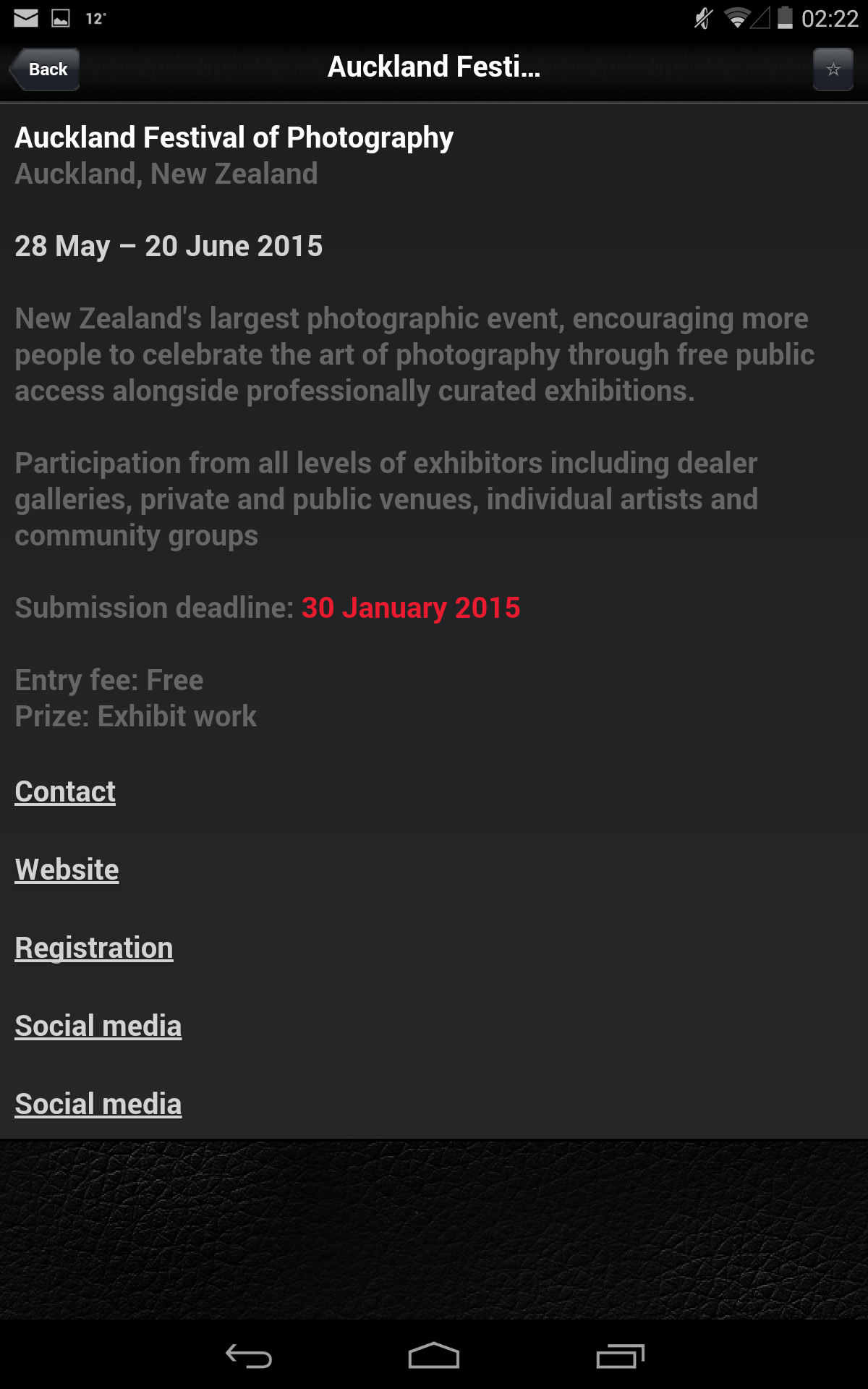868x1389 pixels.
Task: Tap the 12° temperature notification
Action: click(x=95, y=19)
